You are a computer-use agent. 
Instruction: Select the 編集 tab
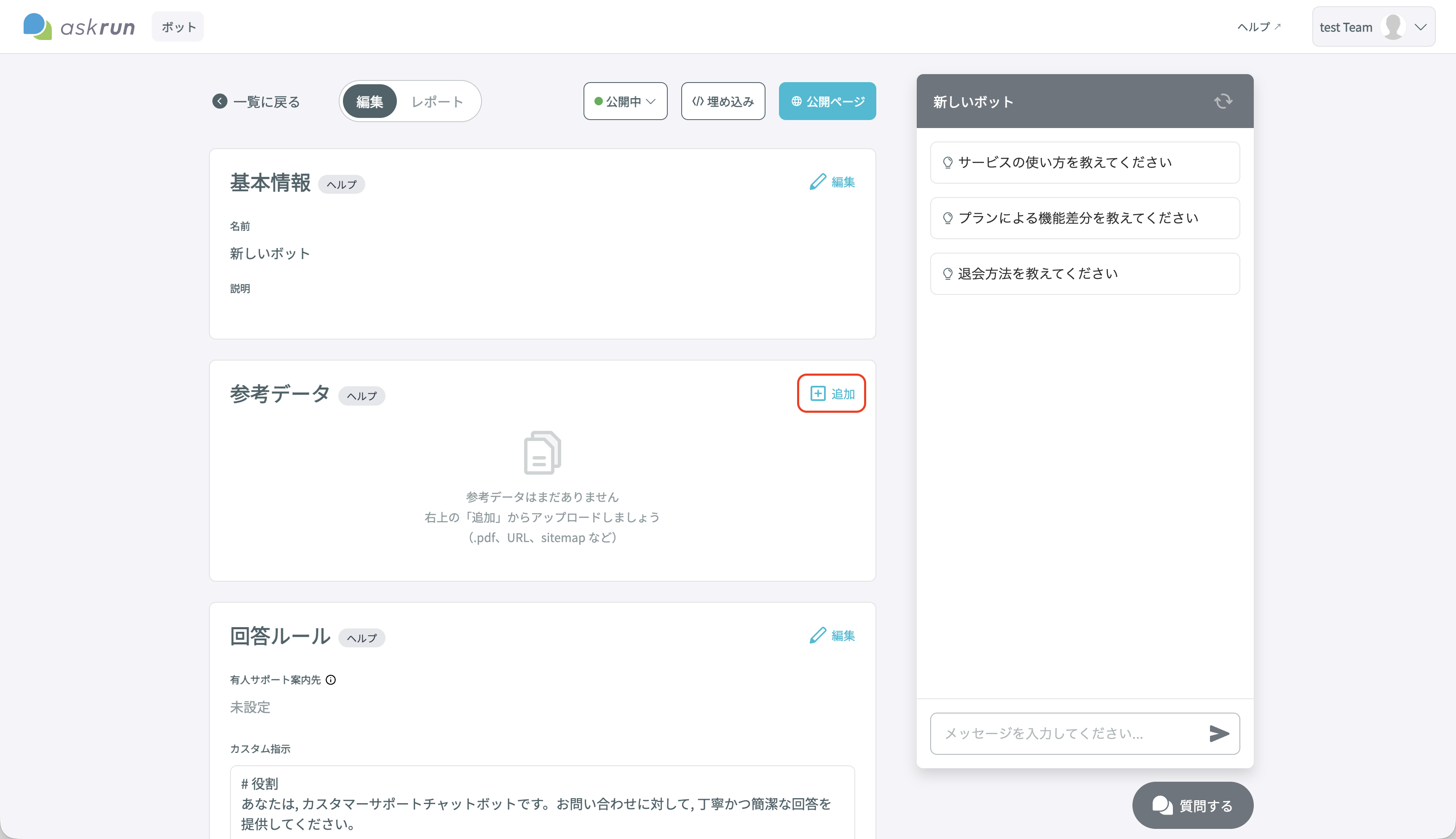[369, 102]
